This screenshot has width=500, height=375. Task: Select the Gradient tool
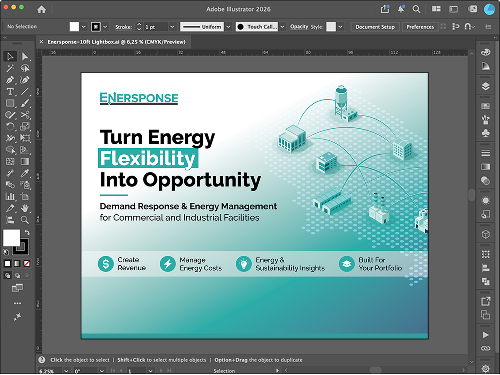coord(25,162)
